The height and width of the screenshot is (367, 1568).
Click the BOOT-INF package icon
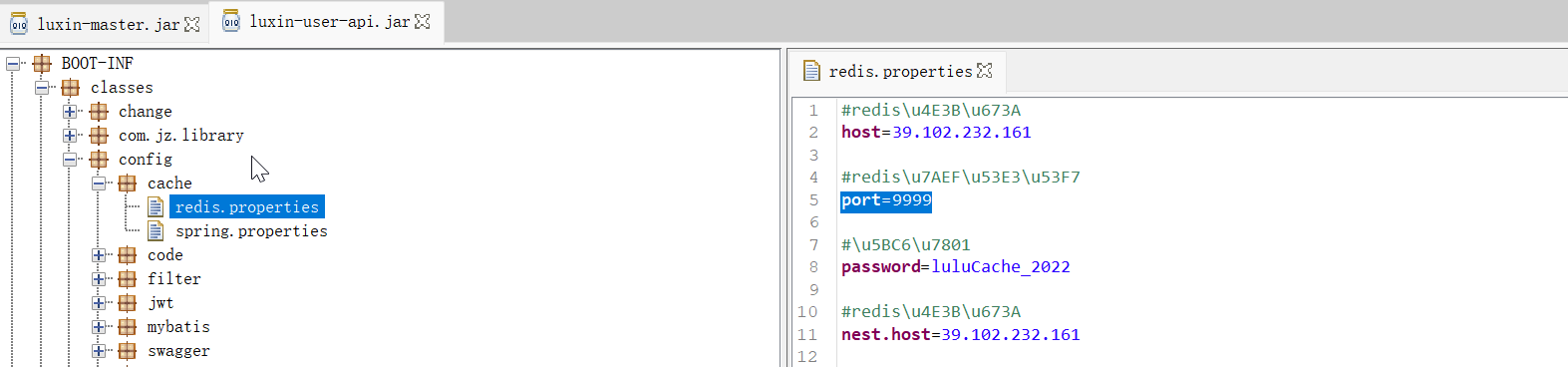pos(42,64)
